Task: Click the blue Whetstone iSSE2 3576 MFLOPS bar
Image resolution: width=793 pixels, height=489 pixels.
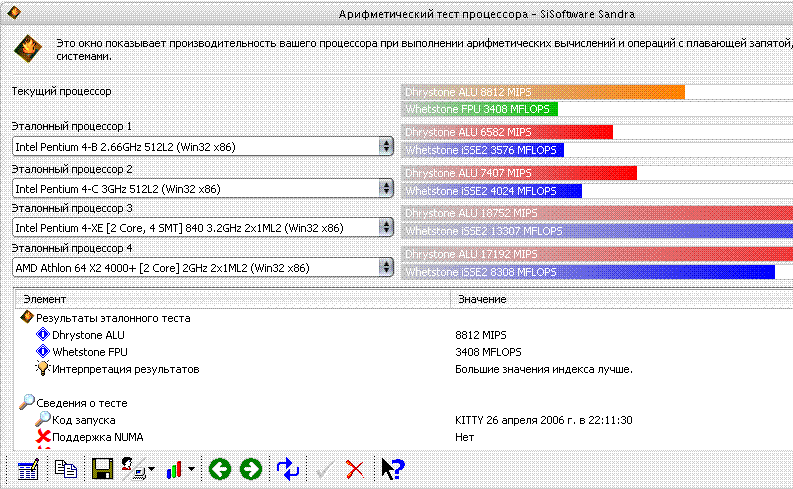Action: click(x=482, y=150)
